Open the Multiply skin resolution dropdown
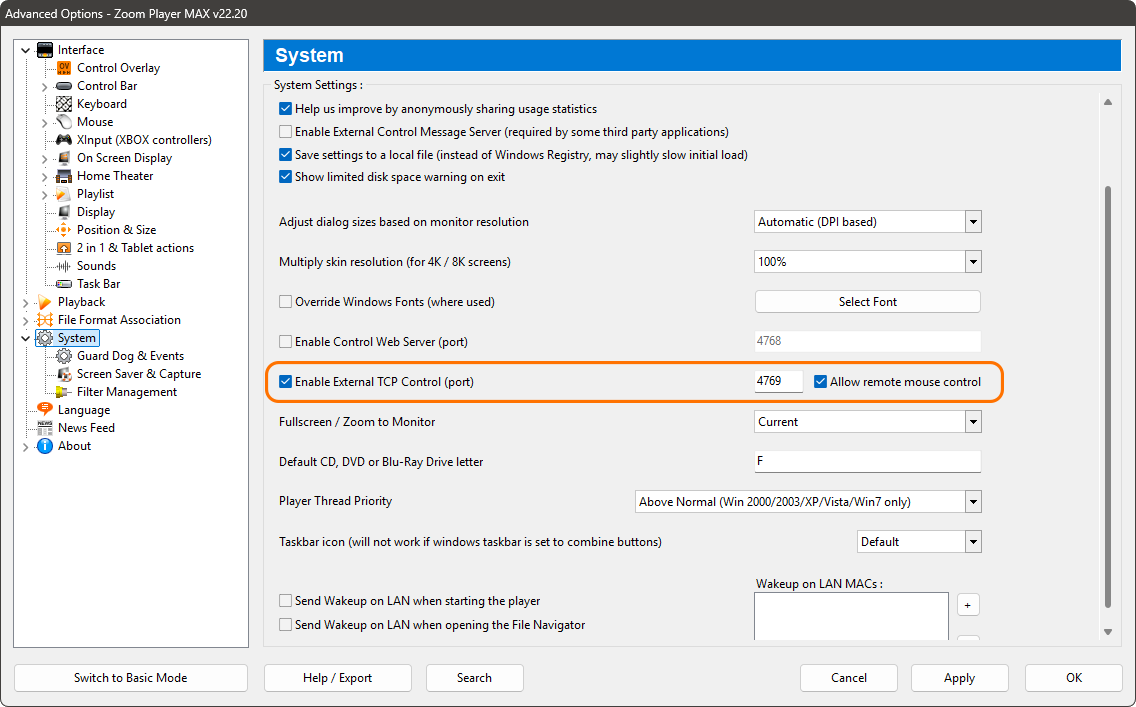Viewport: 1136px width, 707px height. [971, 261]
